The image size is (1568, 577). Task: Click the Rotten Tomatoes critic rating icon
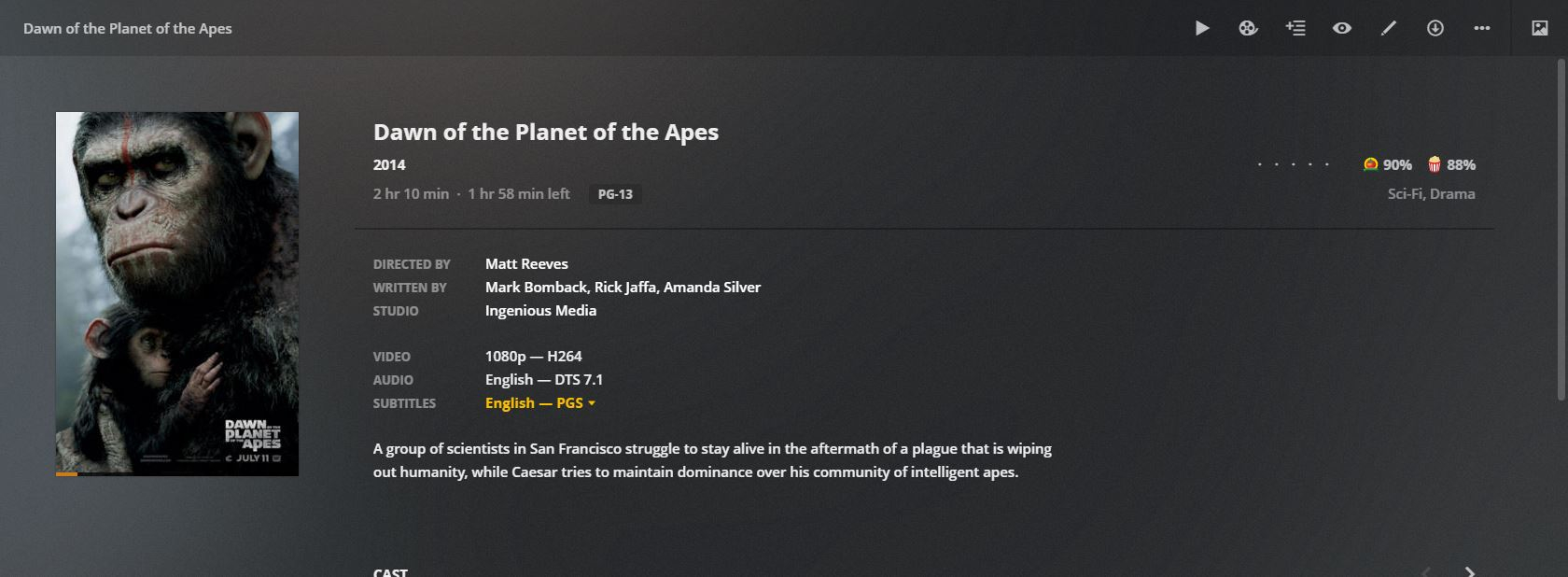tap(1370, 164)
